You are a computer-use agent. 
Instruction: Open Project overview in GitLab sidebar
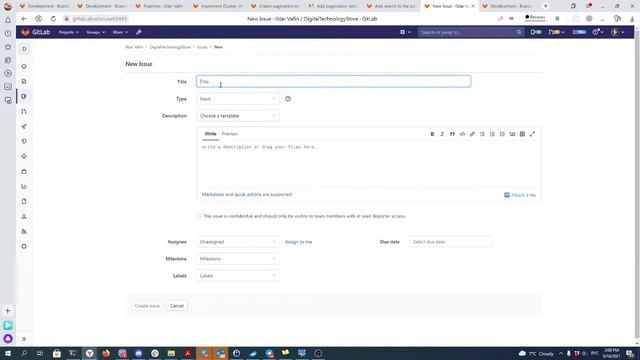click(x=24, y=66)
